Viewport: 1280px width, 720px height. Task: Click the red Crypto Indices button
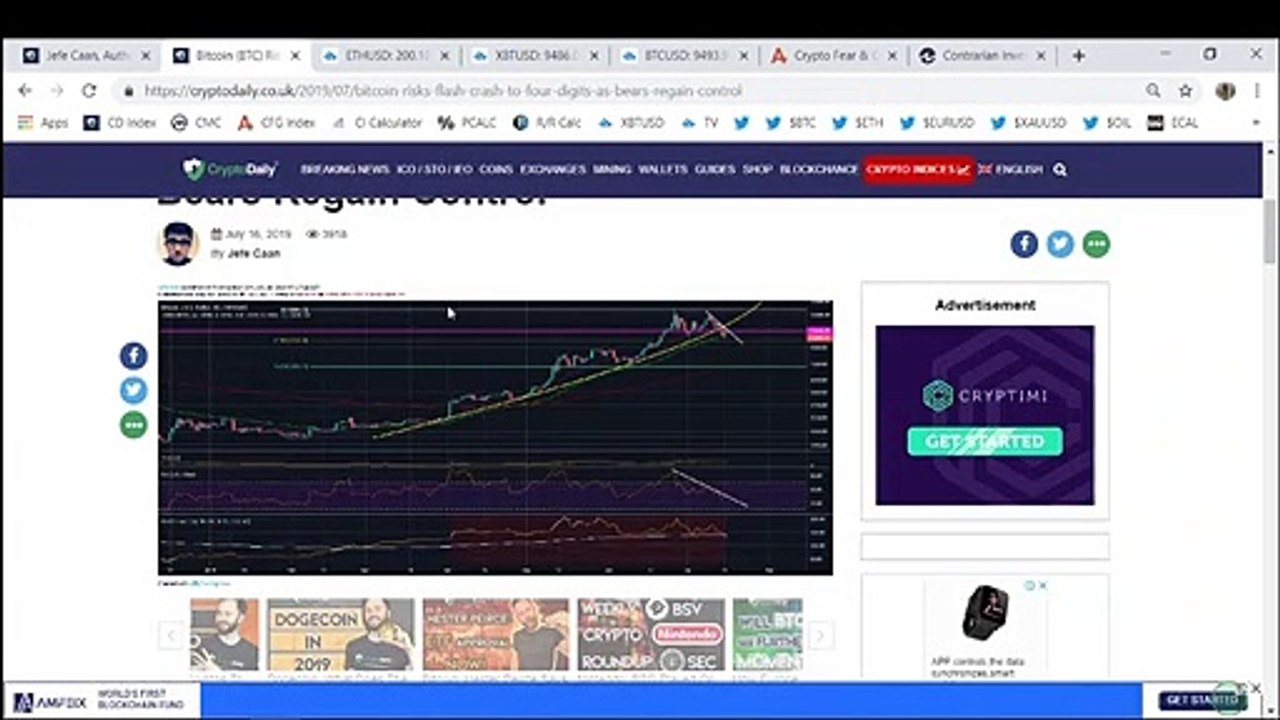918,170
